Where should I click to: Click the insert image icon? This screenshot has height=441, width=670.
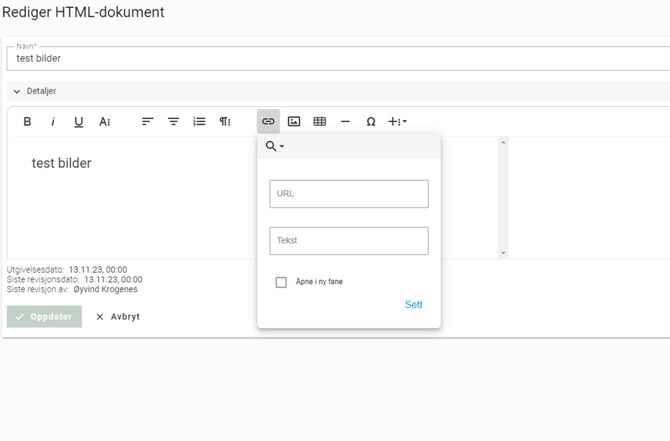point(294,122)
